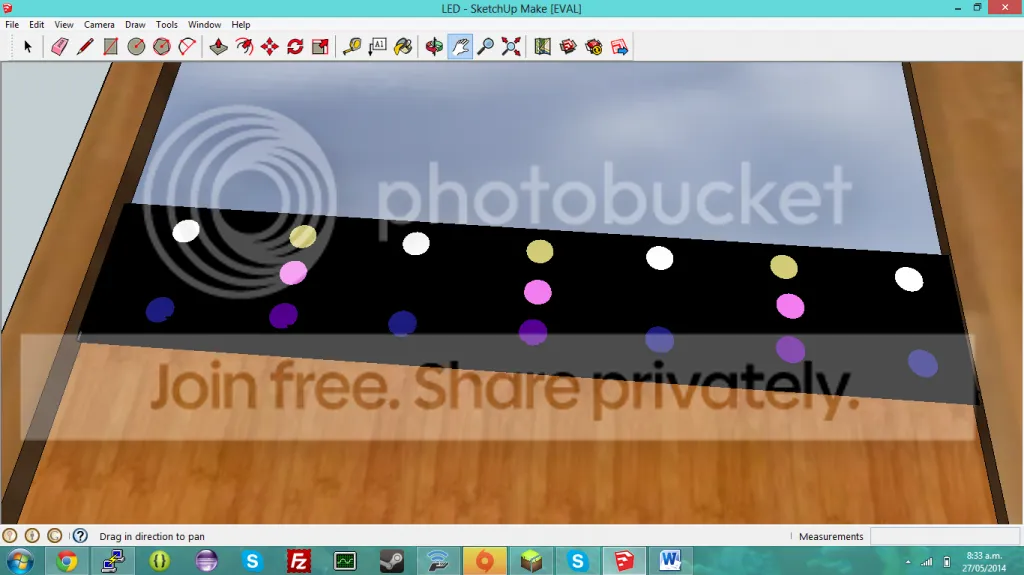Screen dimensions: 1024x575
Task: Select the Tape Measure tool
Action: [x=352, y=46]
